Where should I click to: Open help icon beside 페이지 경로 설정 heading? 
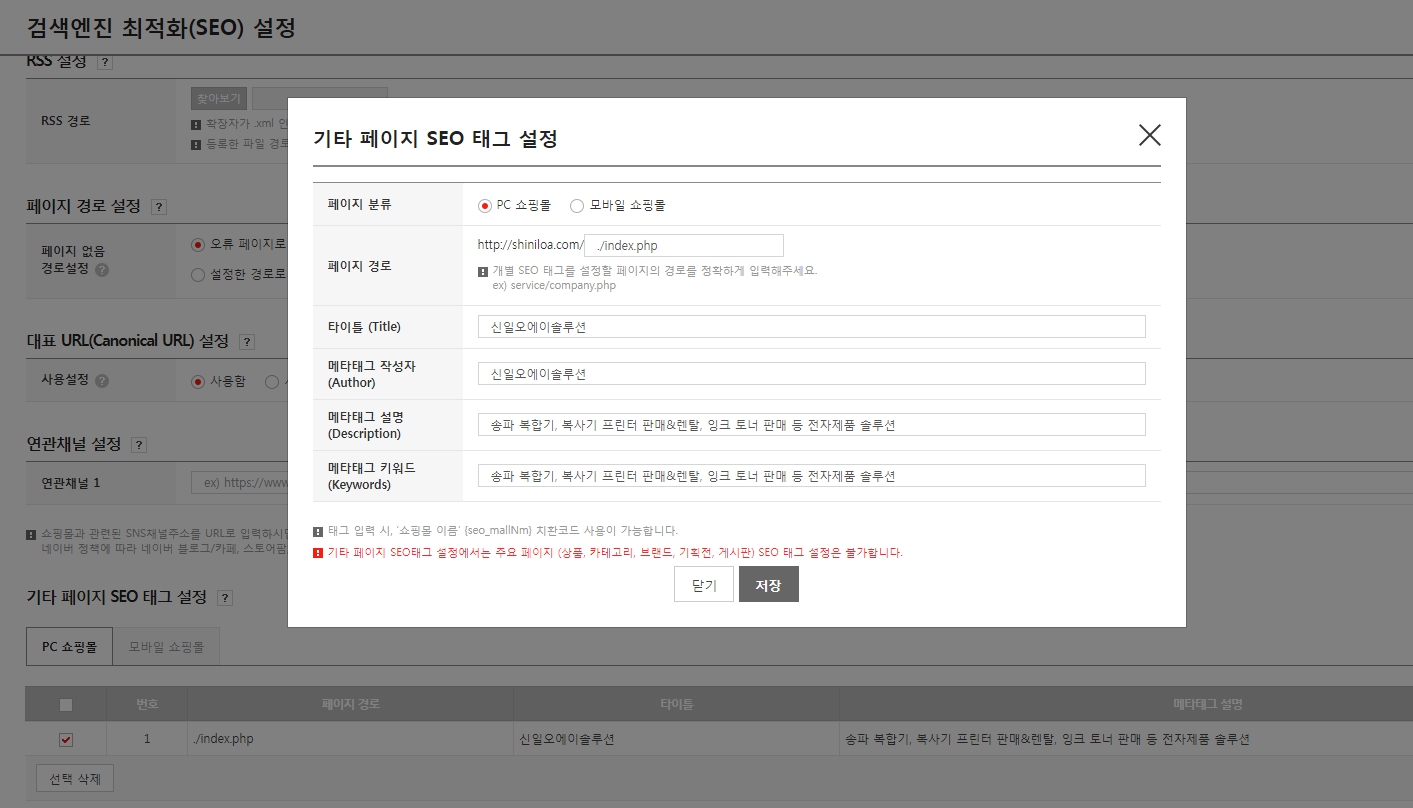[158, 207]
